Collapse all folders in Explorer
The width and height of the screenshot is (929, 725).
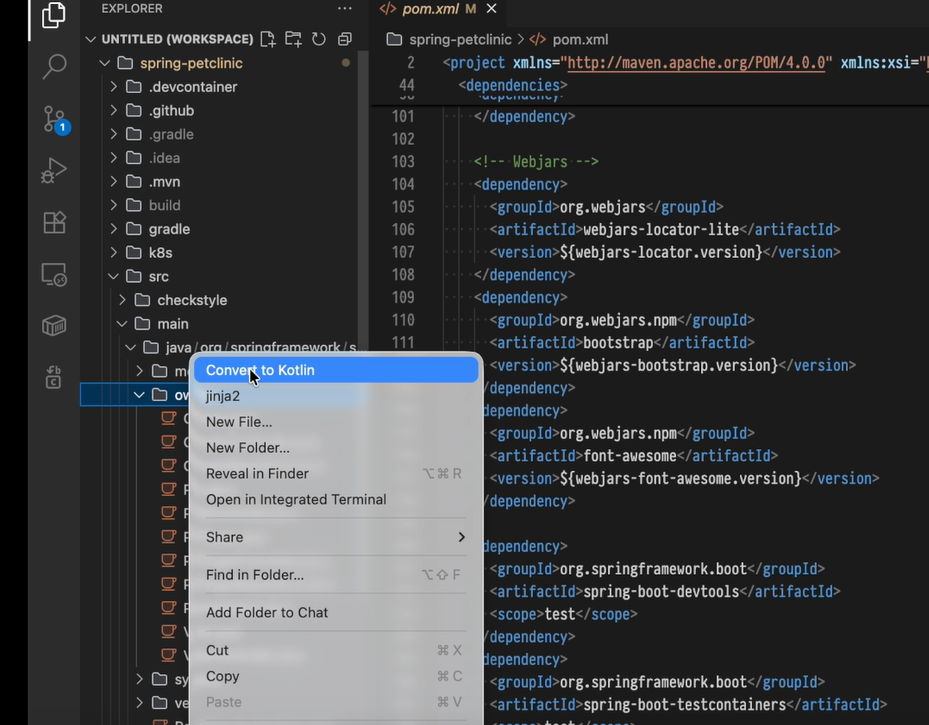tap(345, 39)
